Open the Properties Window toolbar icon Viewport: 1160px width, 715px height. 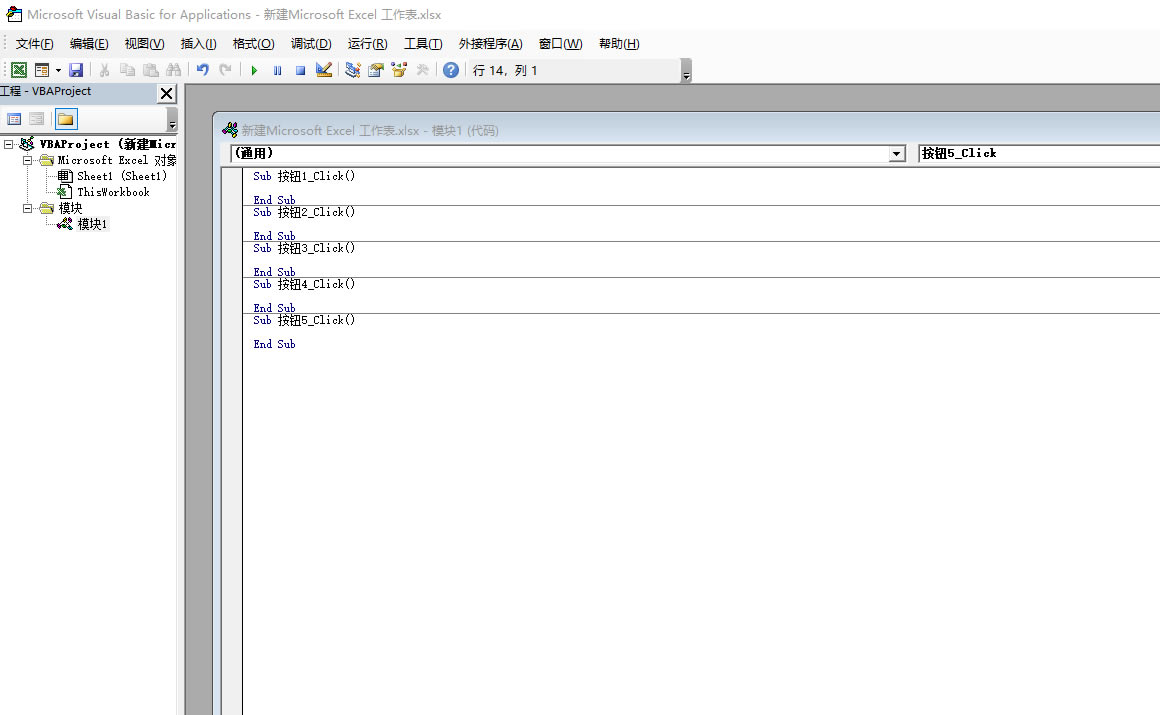coord(376,70)
